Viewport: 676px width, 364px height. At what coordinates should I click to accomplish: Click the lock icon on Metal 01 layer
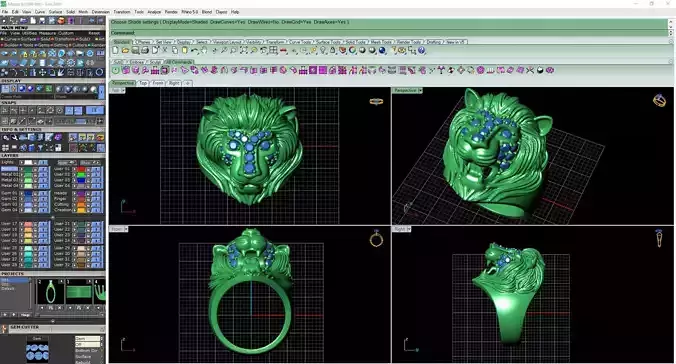pos(35,169)
